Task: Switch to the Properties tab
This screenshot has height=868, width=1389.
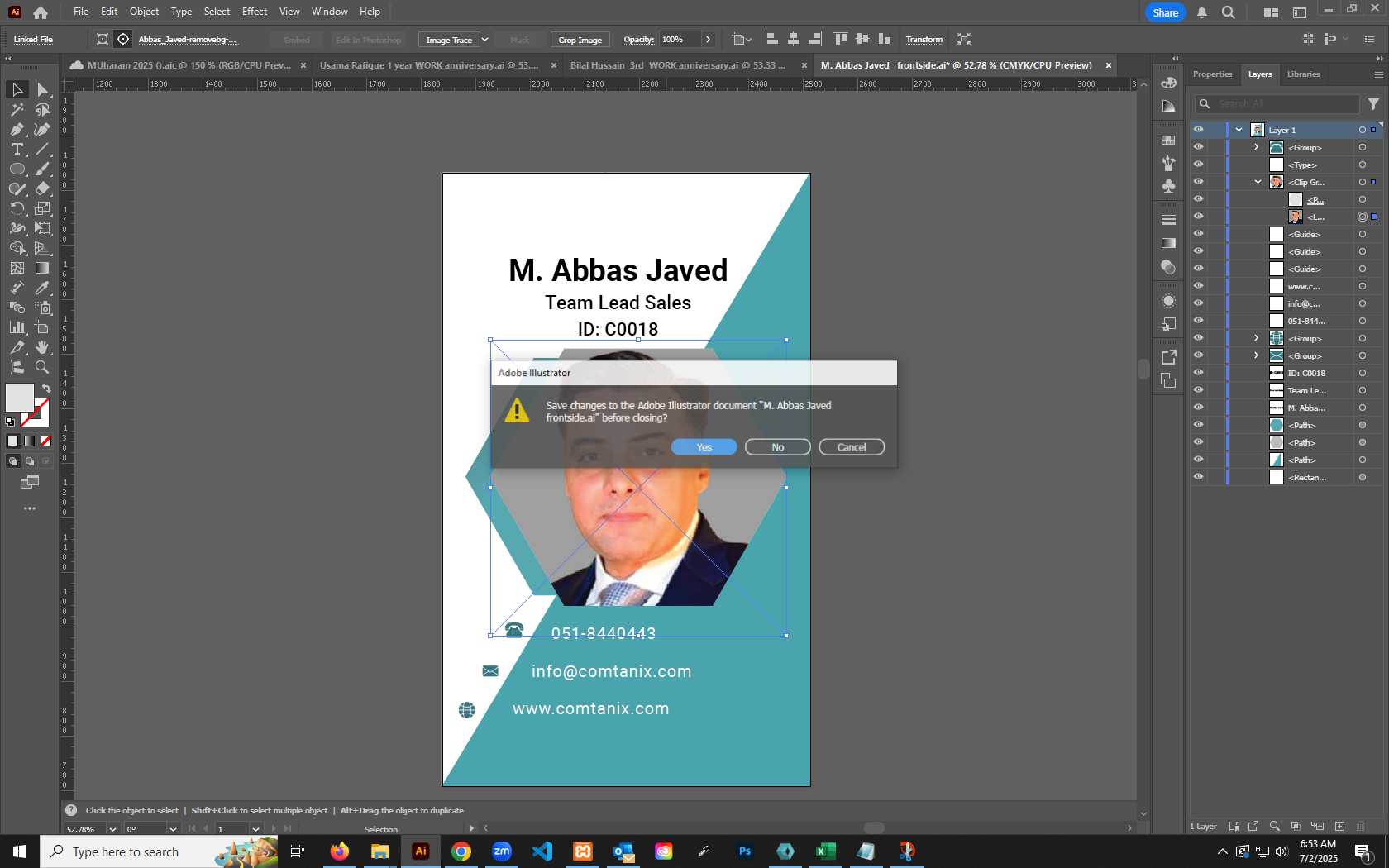Action: [1212, 74]
